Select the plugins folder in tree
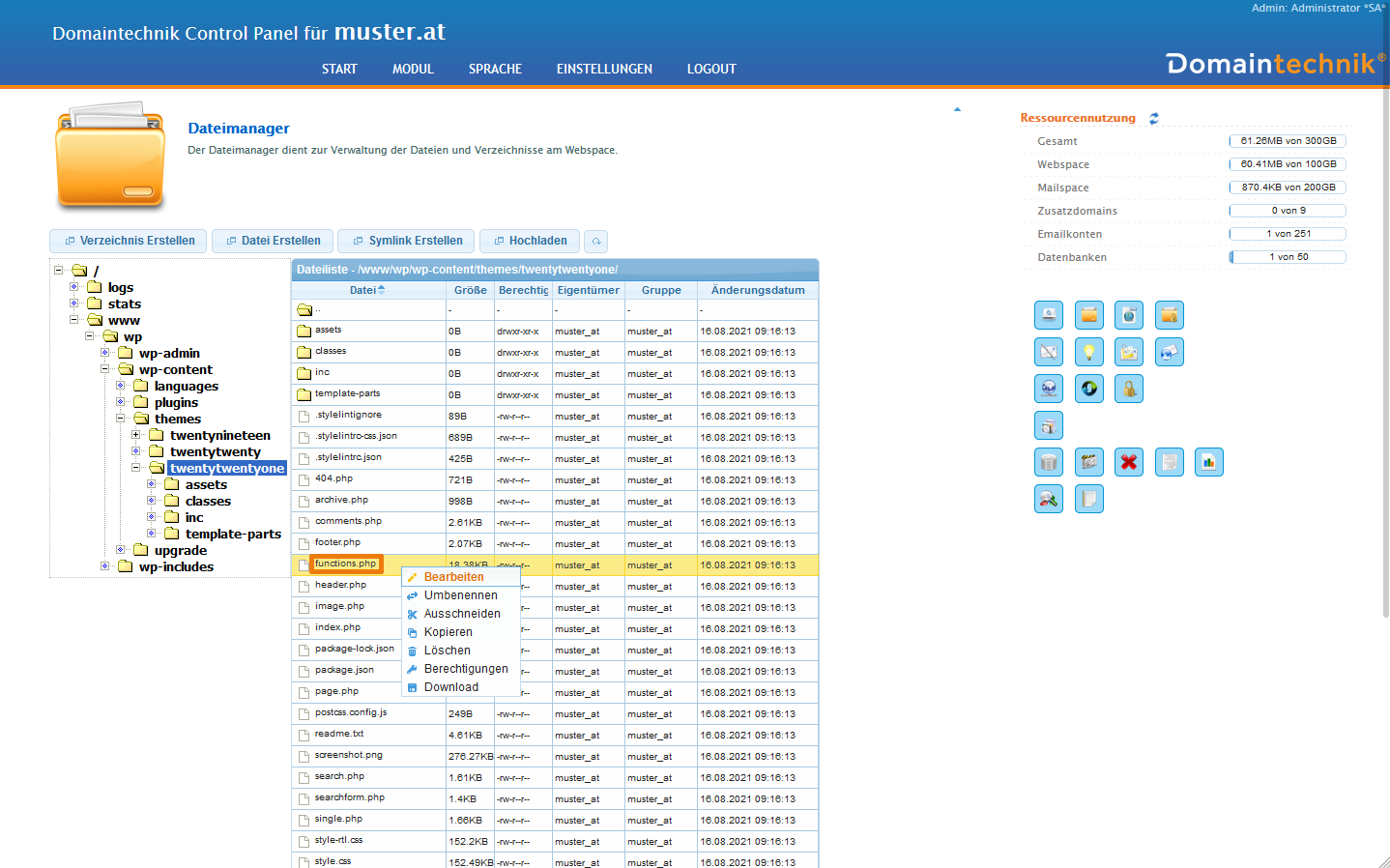1390x868 pixels. point(176,403)
